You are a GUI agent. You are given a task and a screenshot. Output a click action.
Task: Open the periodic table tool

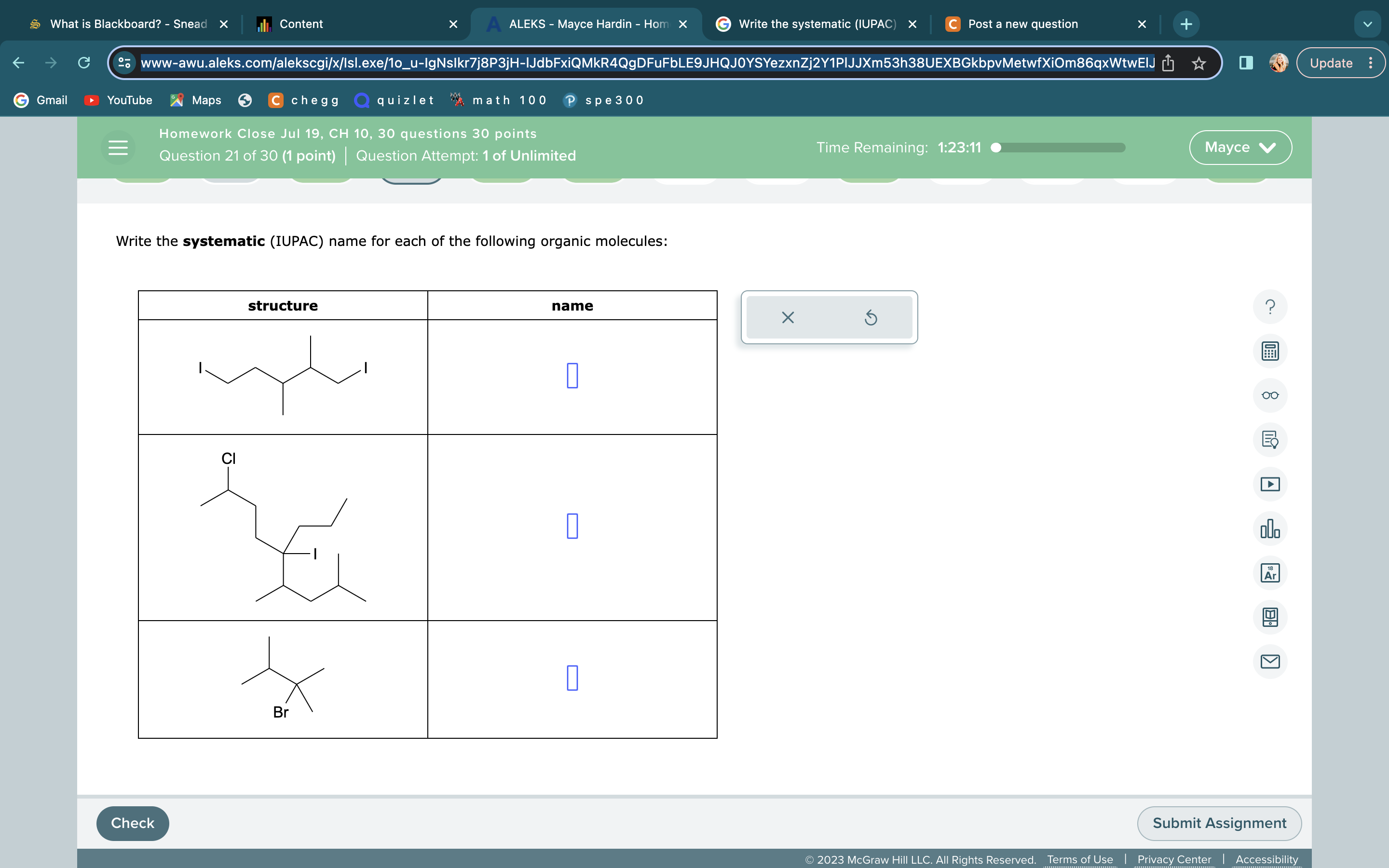1270,572
